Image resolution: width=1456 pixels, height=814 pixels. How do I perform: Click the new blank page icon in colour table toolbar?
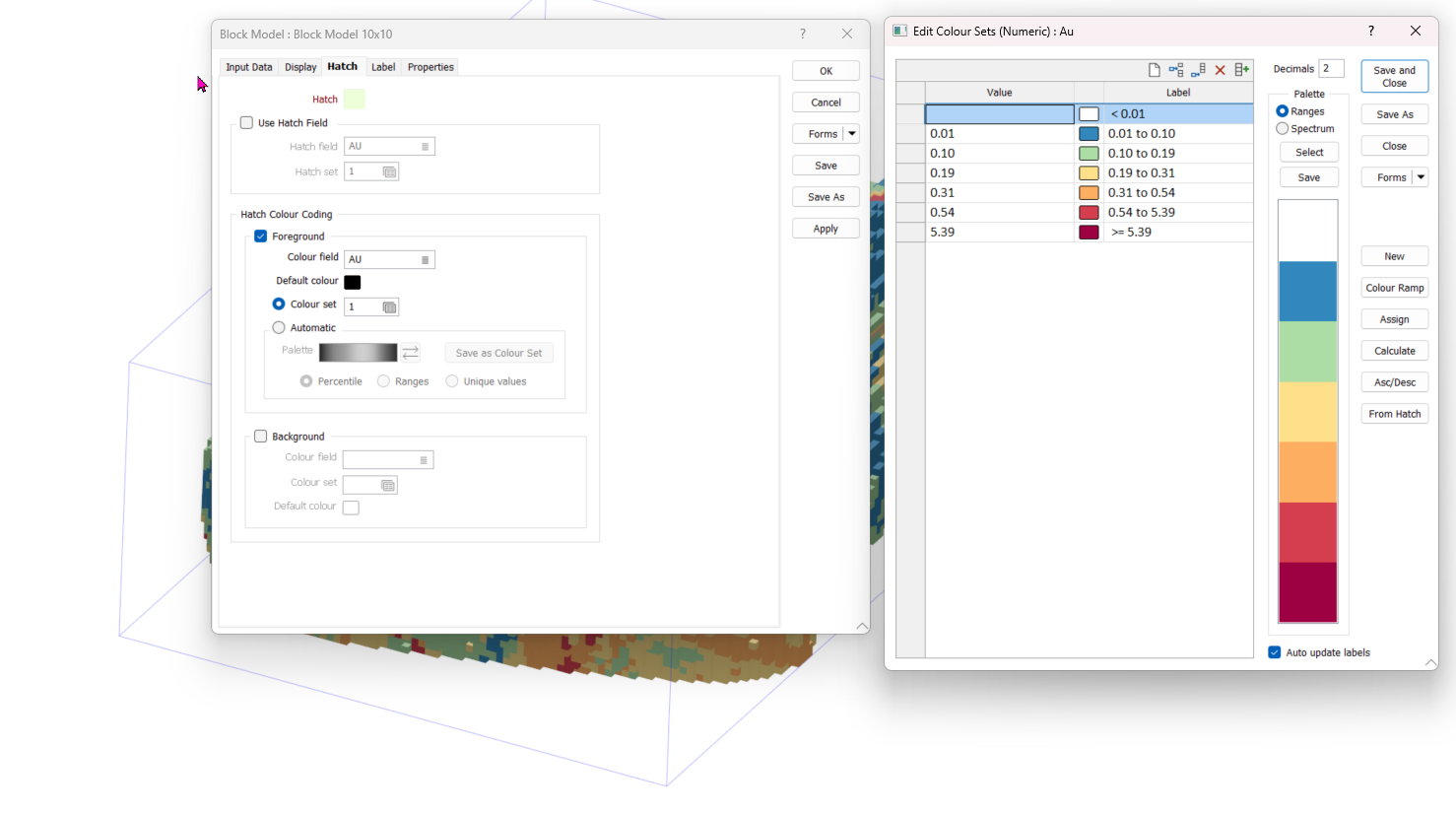(1154, 70)
